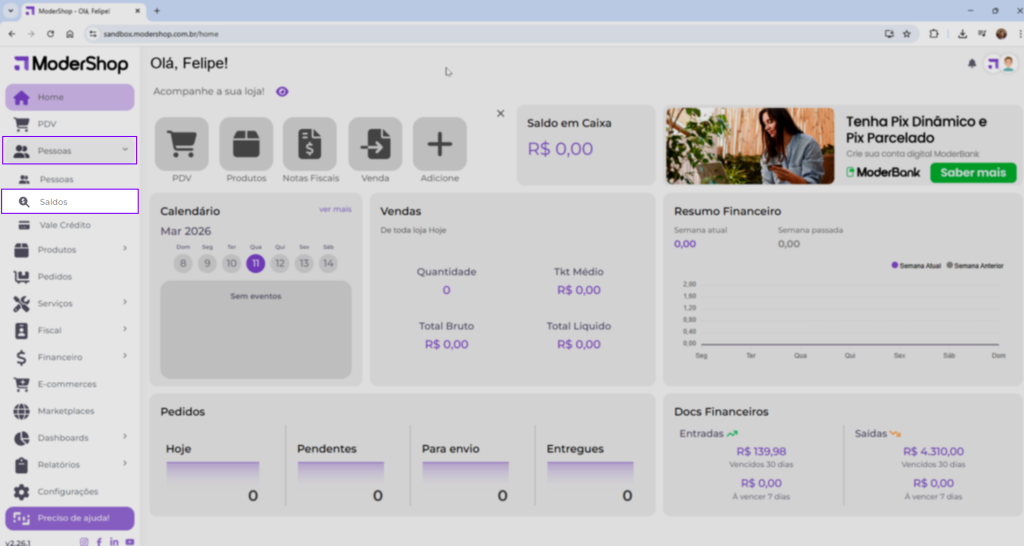Open Instagram link in sidebar footer
The width and height of the screenshot is (1024, 546).
coord(84,541)
